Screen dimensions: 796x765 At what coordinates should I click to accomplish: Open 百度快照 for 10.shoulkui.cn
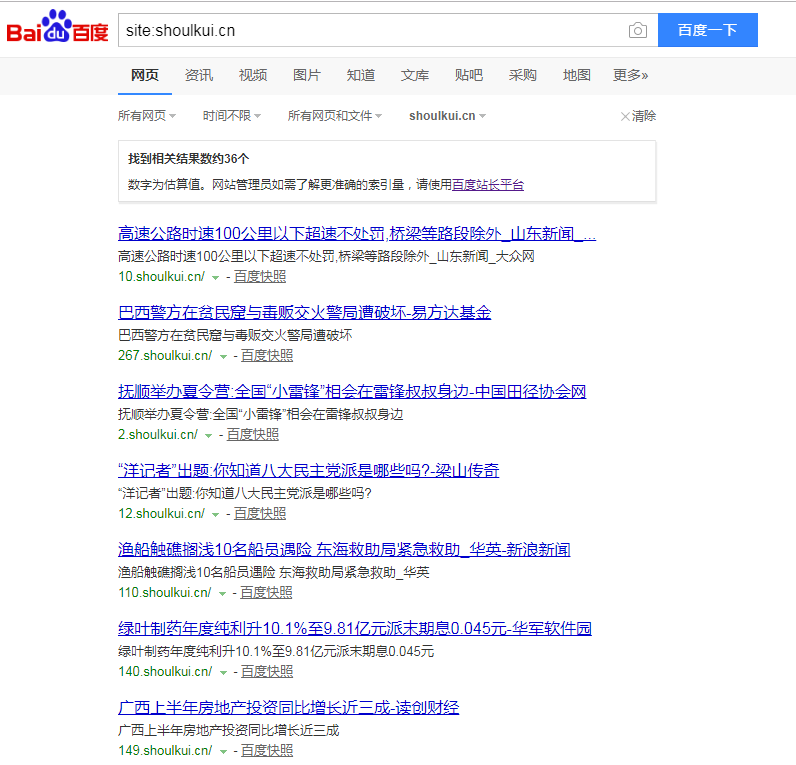(x=260, y=277)
